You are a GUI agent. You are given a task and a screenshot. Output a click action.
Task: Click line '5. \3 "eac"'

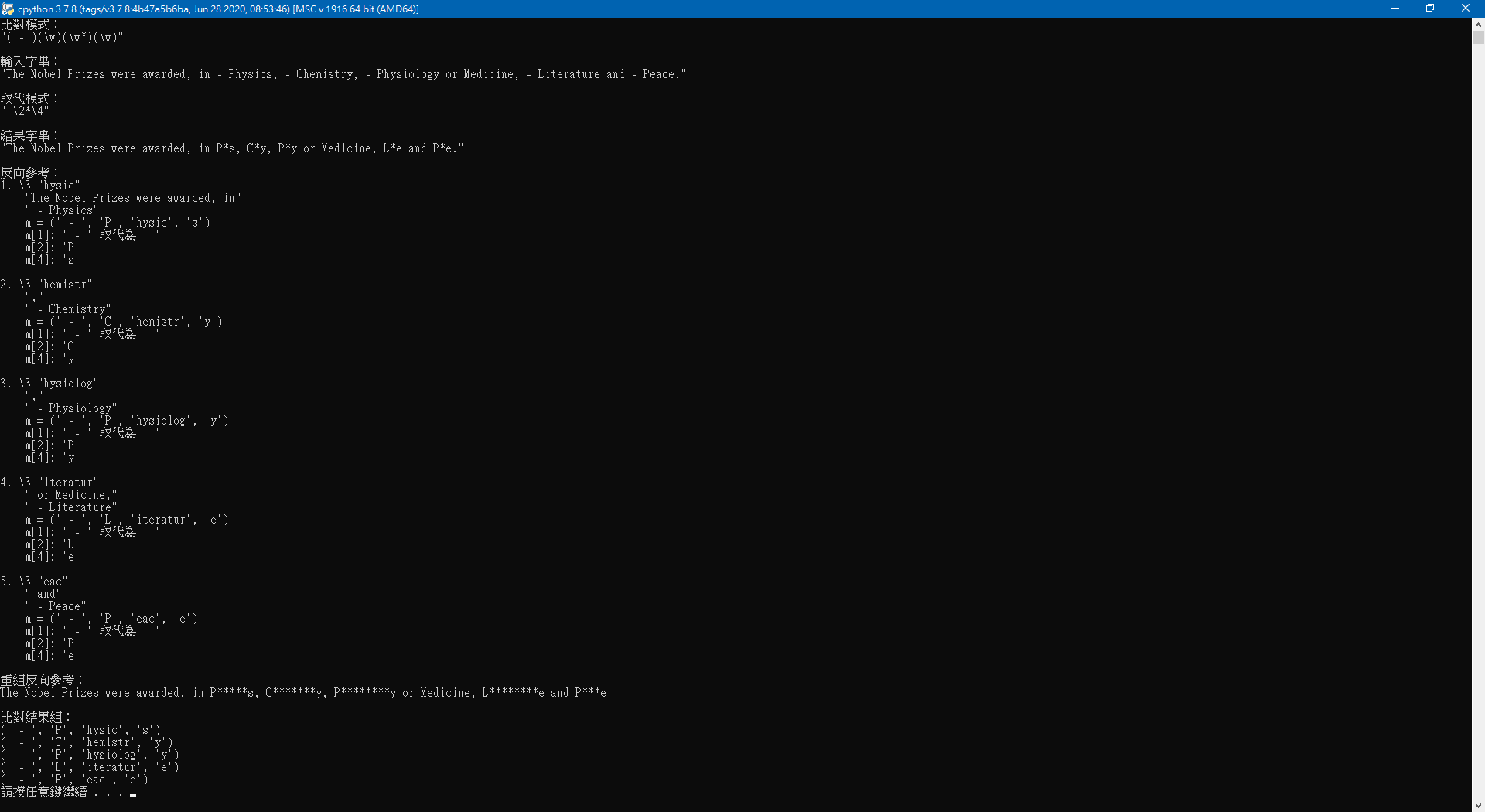tap(34, 582)
